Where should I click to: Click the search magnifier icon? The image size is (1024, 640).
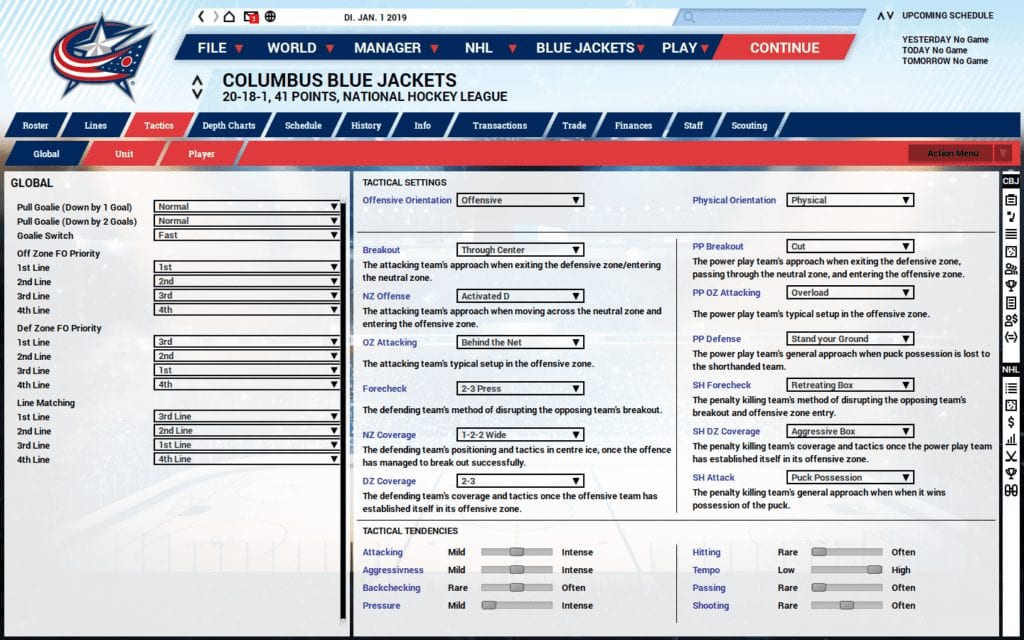[688, 17]
